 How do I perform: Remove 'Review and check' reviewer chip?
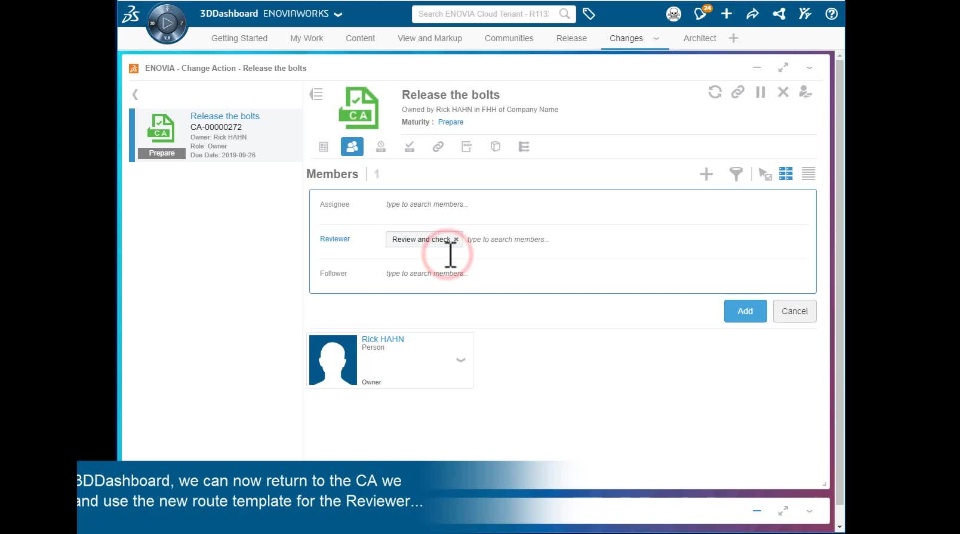click(456, 239)
